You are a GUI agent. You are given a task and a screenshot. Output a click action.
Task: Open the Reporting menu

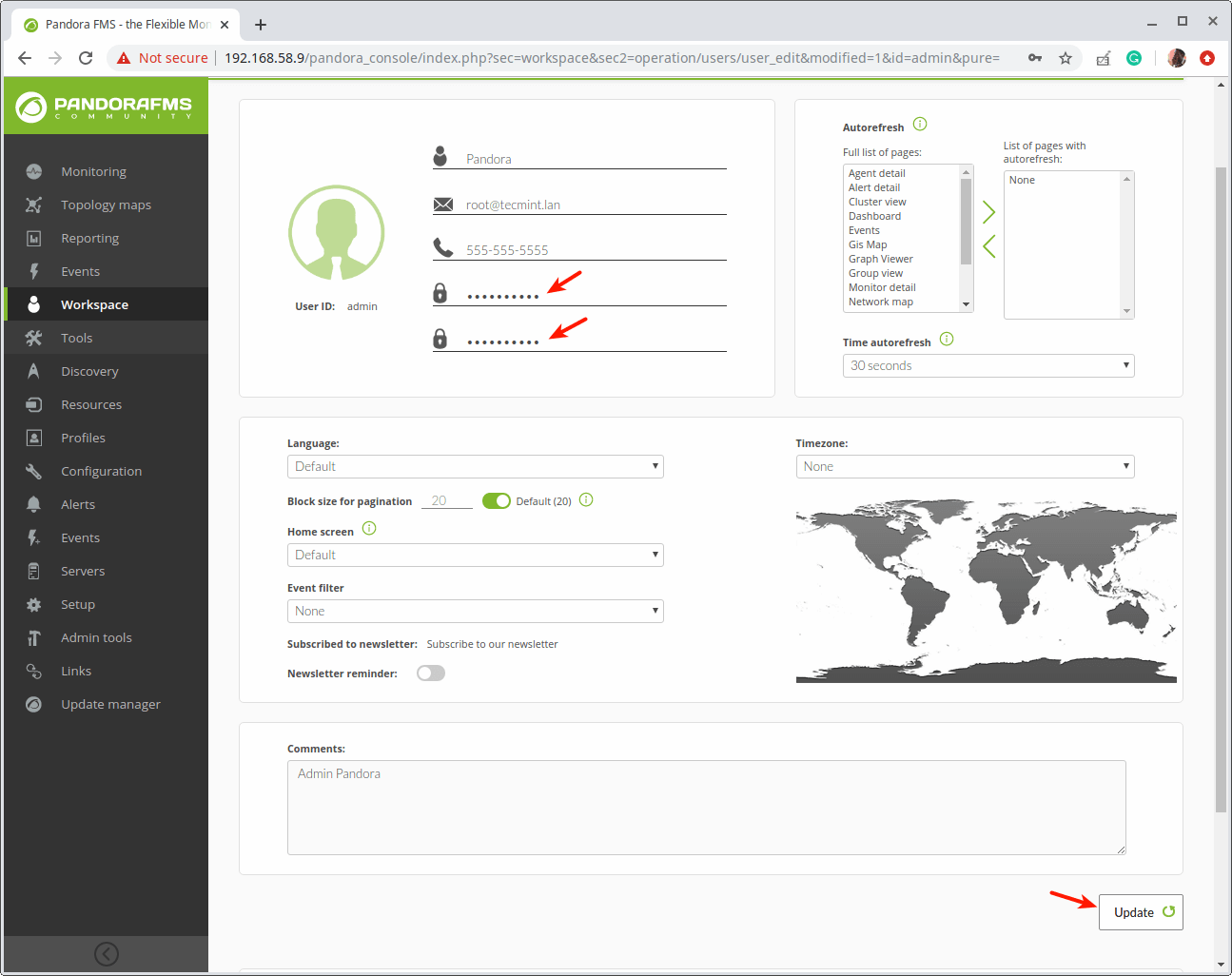point(107,238)
